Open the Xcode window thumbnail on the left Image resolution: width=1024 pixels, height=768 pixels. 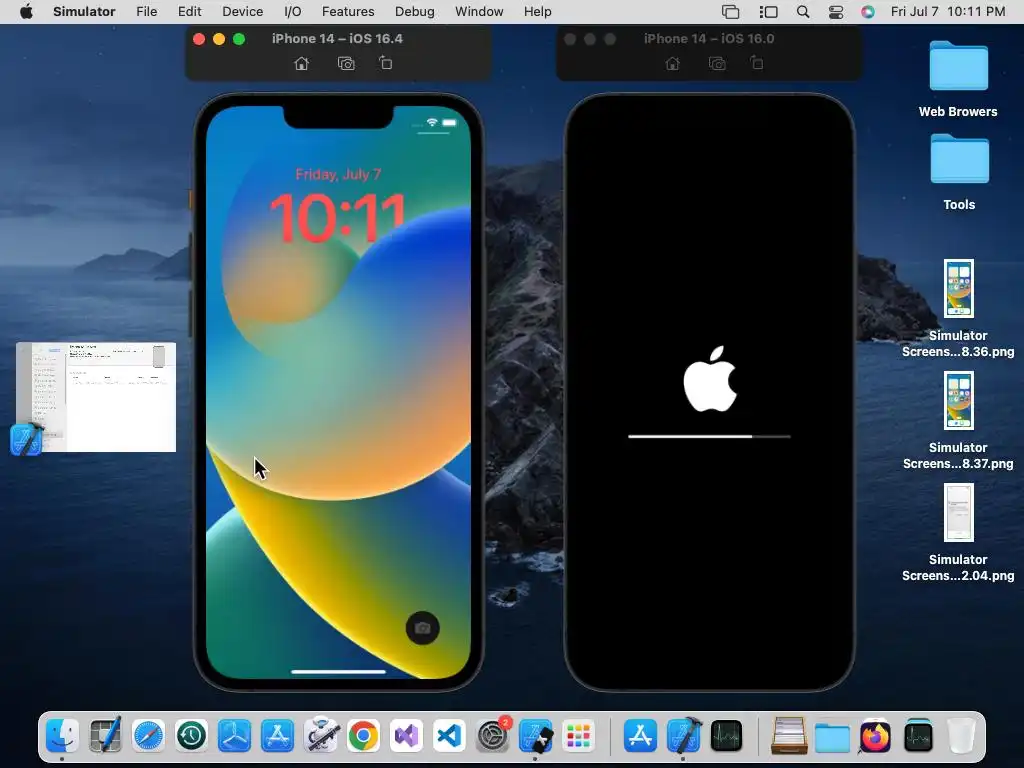tap(96, 397)
